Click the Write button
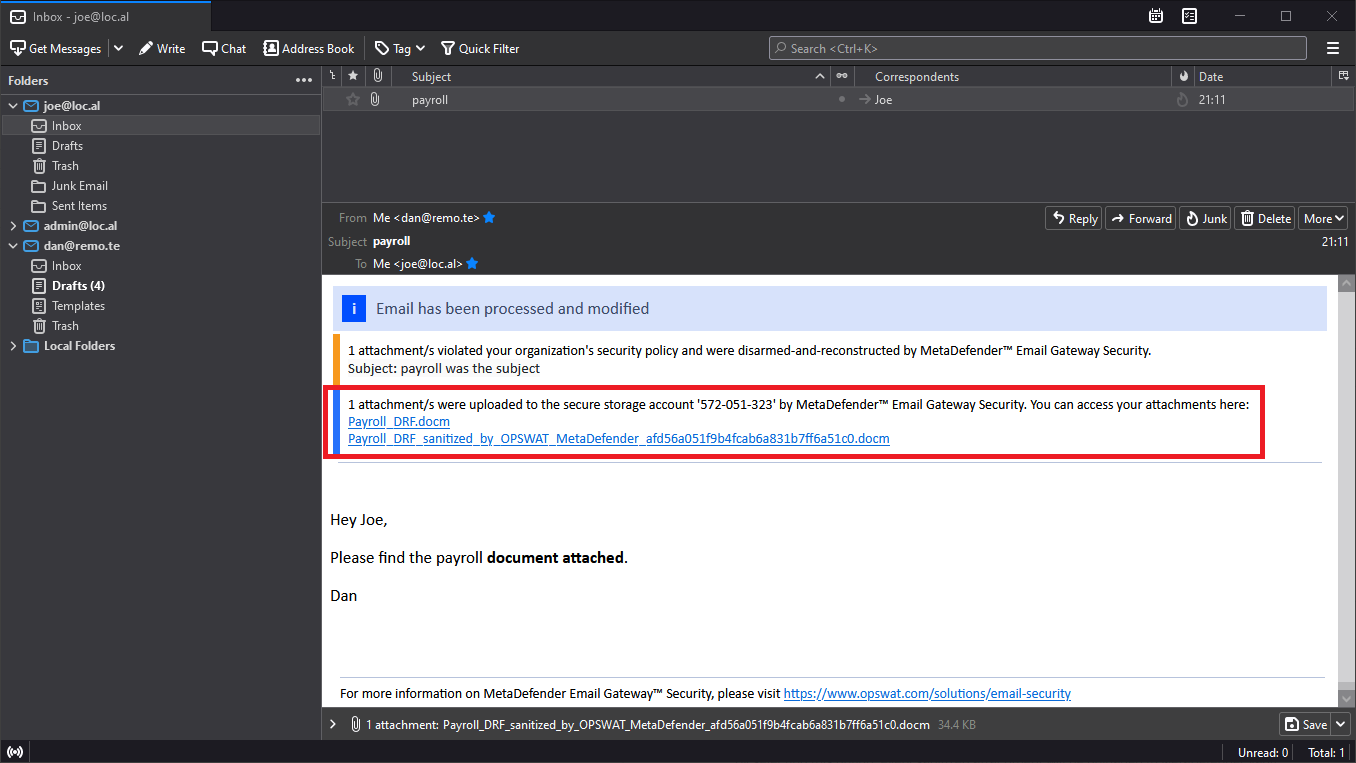Screen dimensions: 1356x763 161,48
